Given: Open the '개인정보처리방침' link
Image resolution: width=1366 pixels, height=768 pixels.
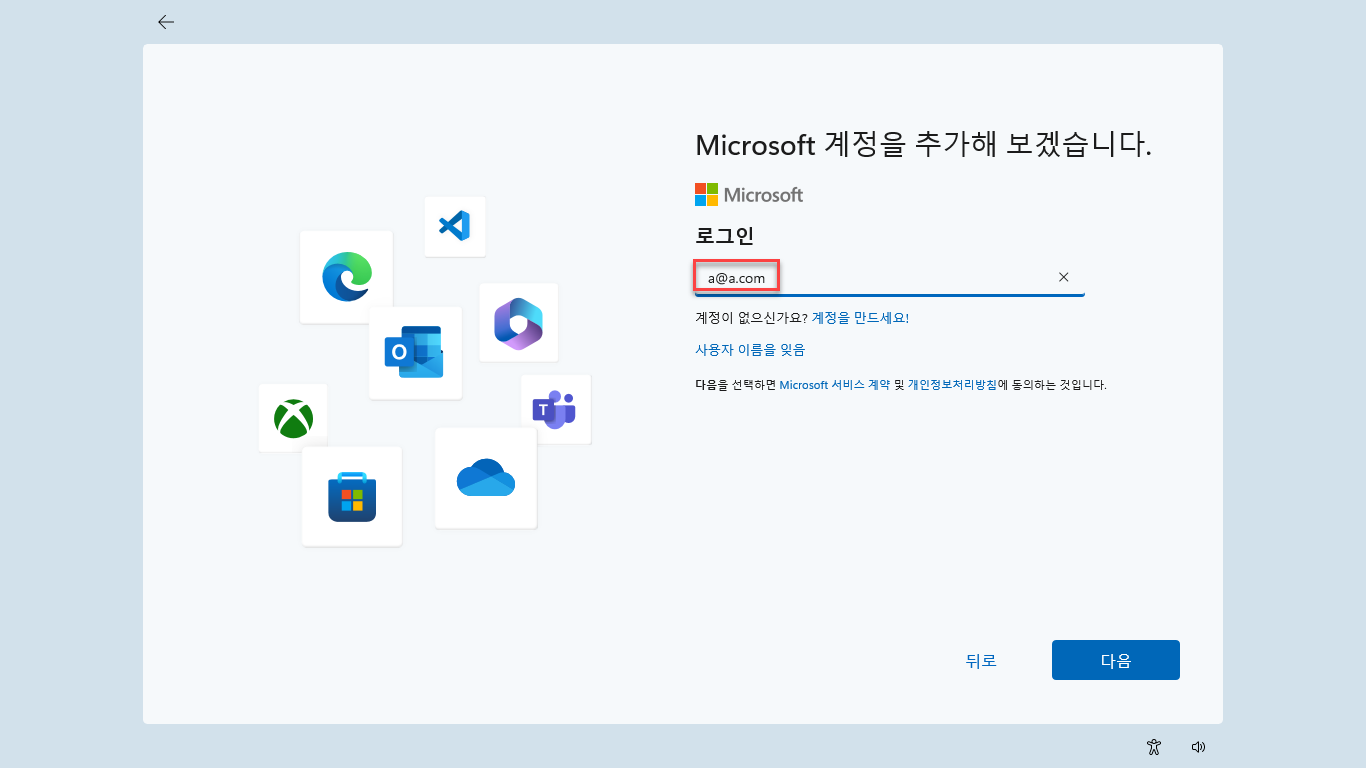Looking at the screenshot, I should (952, 385).
